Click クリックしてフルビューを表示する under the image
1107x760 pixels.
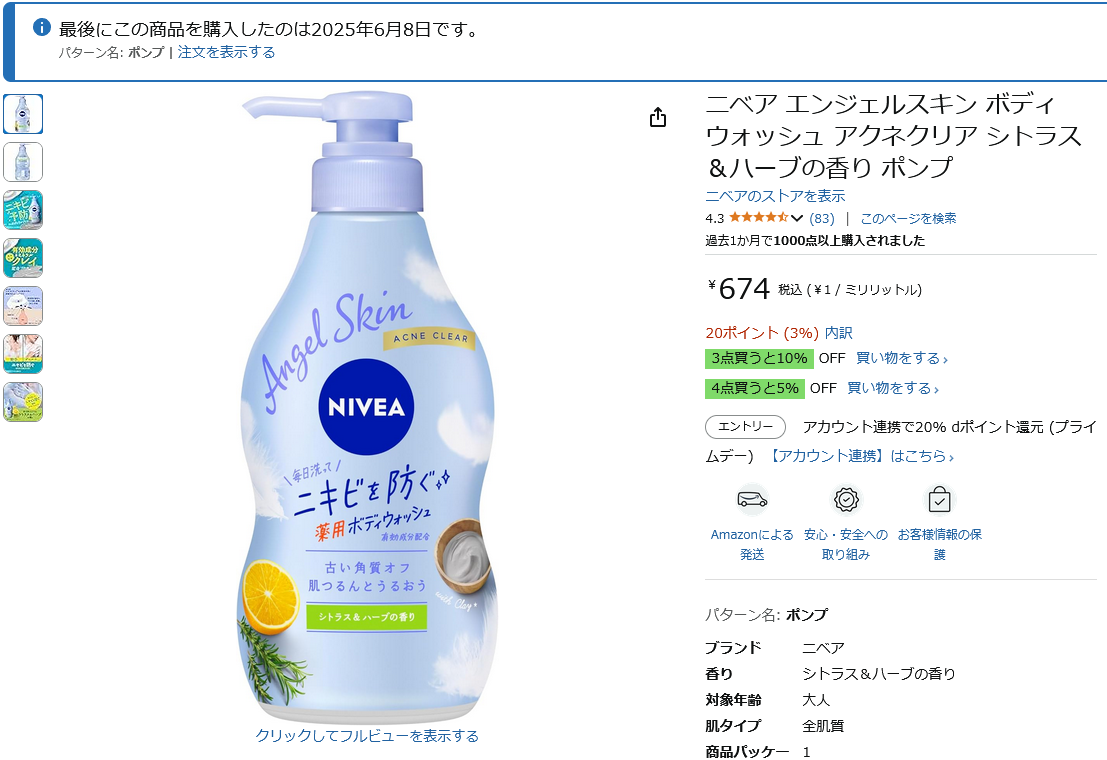(367, 736)
